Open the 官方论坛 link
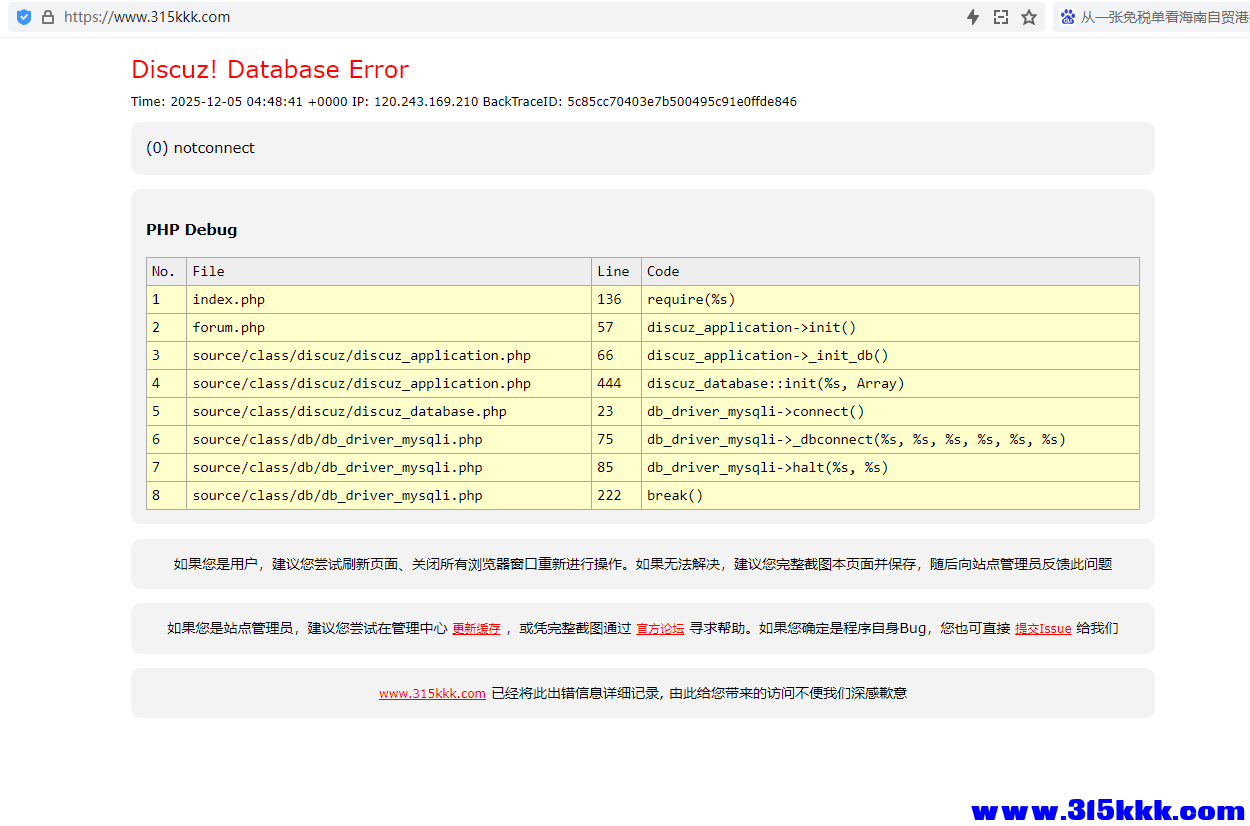 (x=660, y=628)
